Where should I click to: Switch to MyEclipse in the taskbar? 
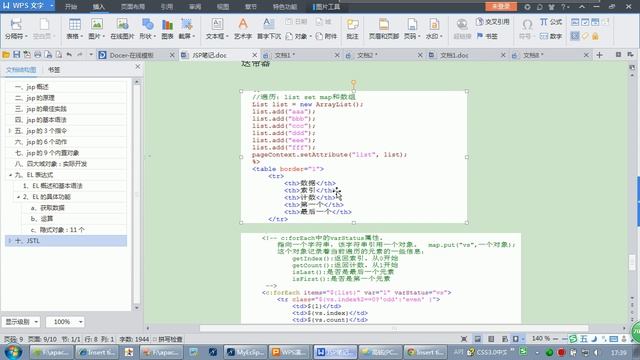tap(246, 352)
